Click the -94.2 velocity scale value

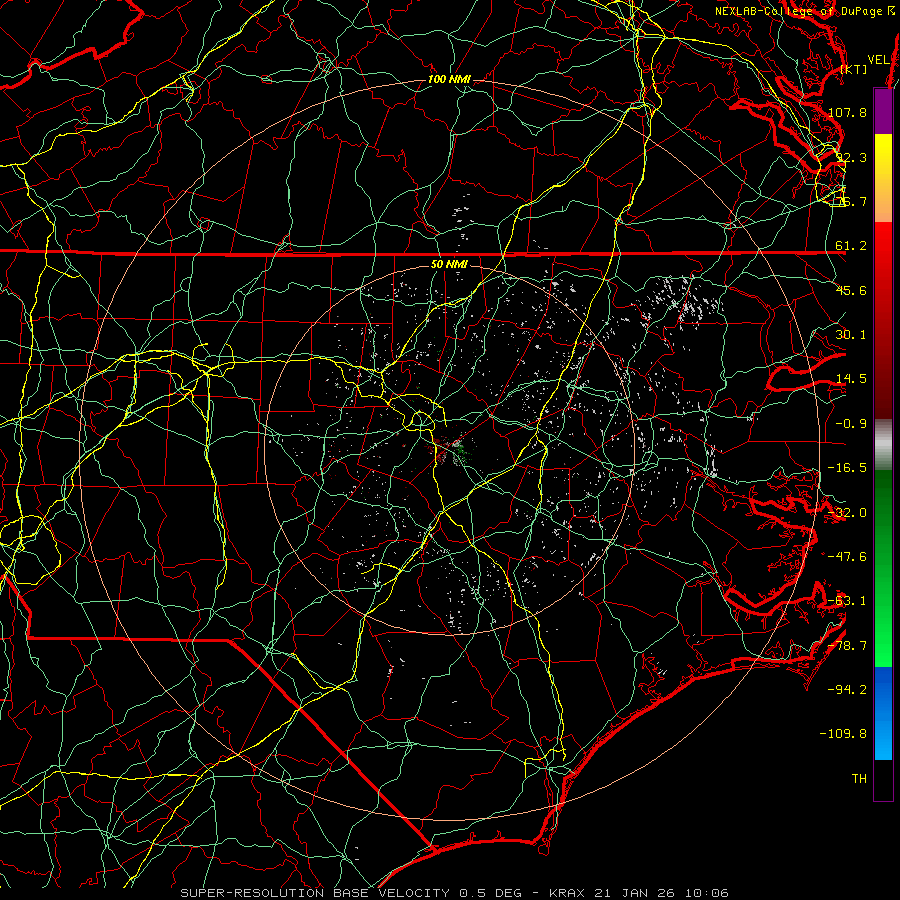tap(847, 690)
